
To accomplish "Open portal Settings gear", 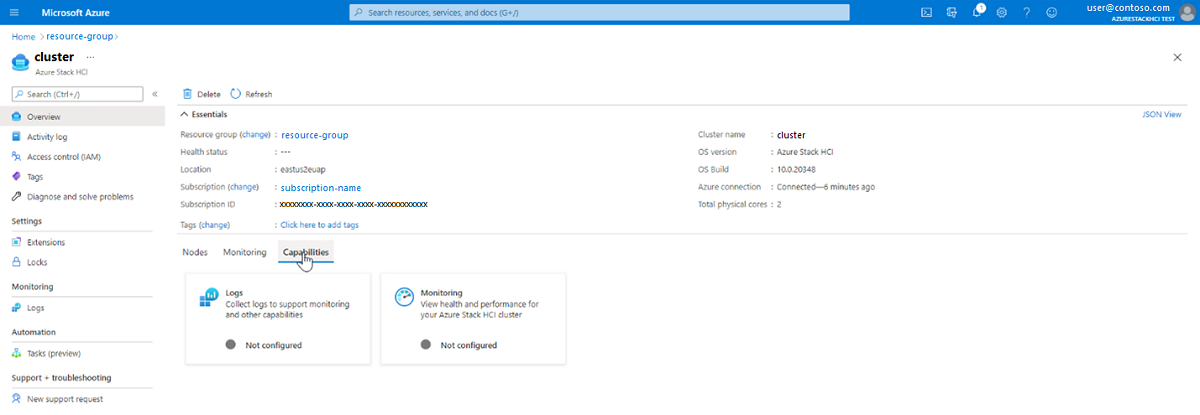I will click(x=1002, y=12).
